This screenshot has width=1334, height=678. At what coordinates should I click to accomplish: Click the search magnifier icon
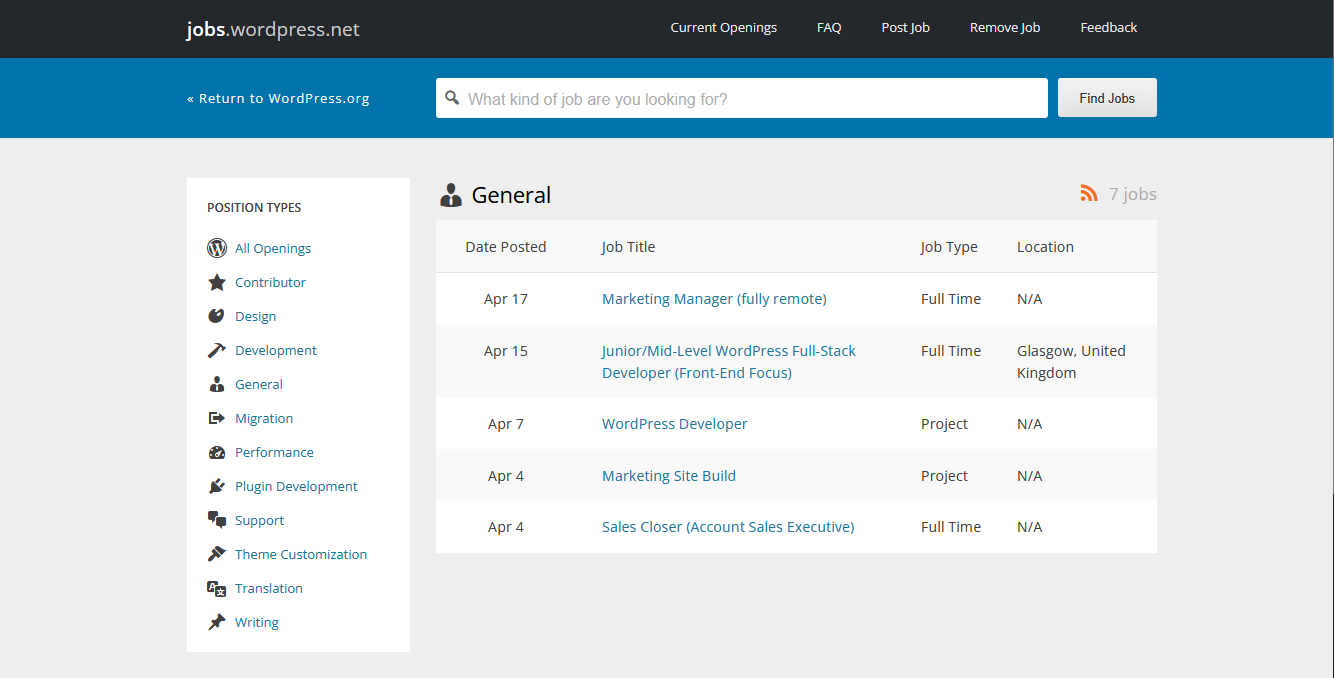pos(453,98)
